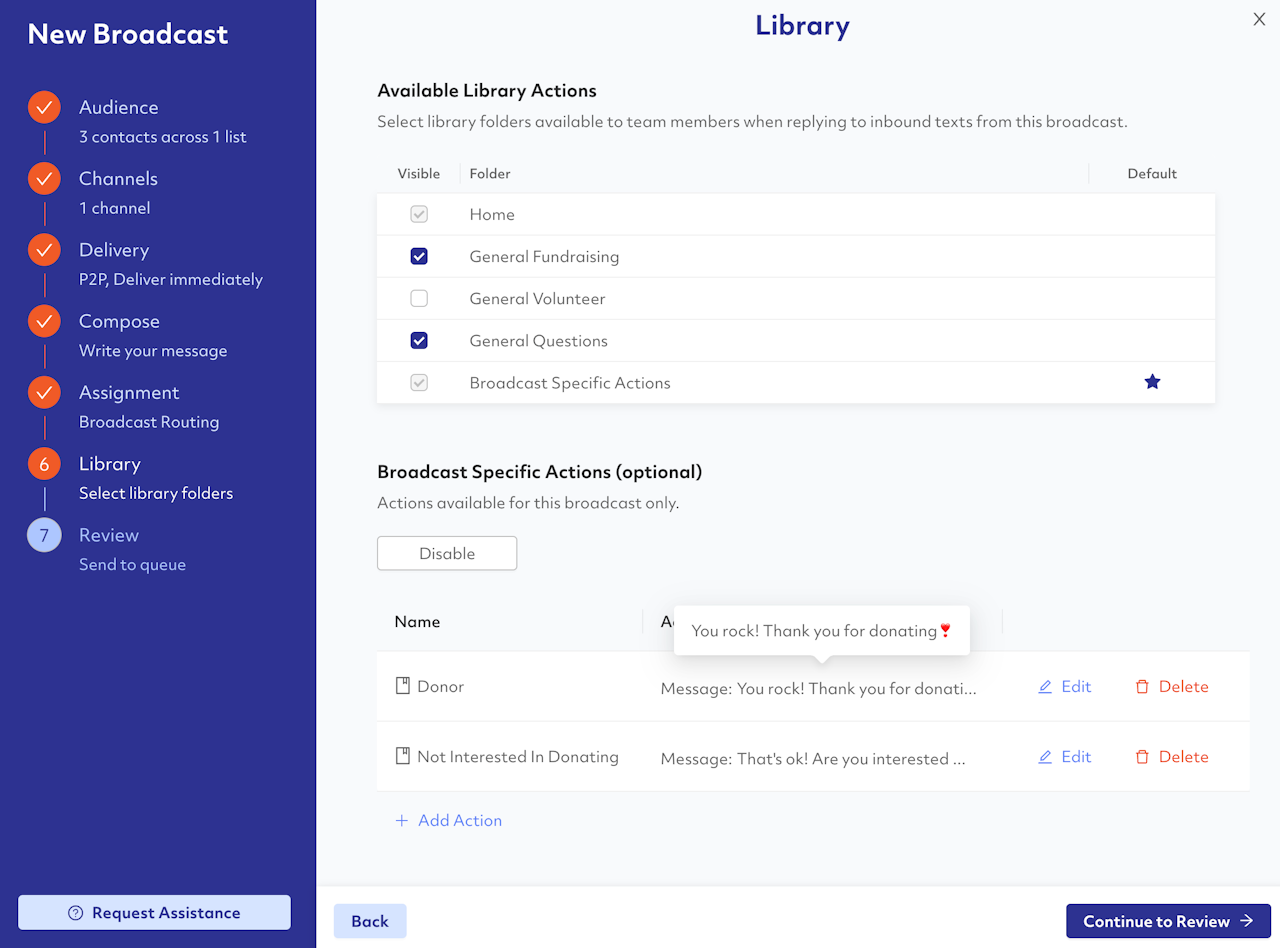
Task: Click the pencil edit icon for Donor
Action: (x=1045, y=687)
